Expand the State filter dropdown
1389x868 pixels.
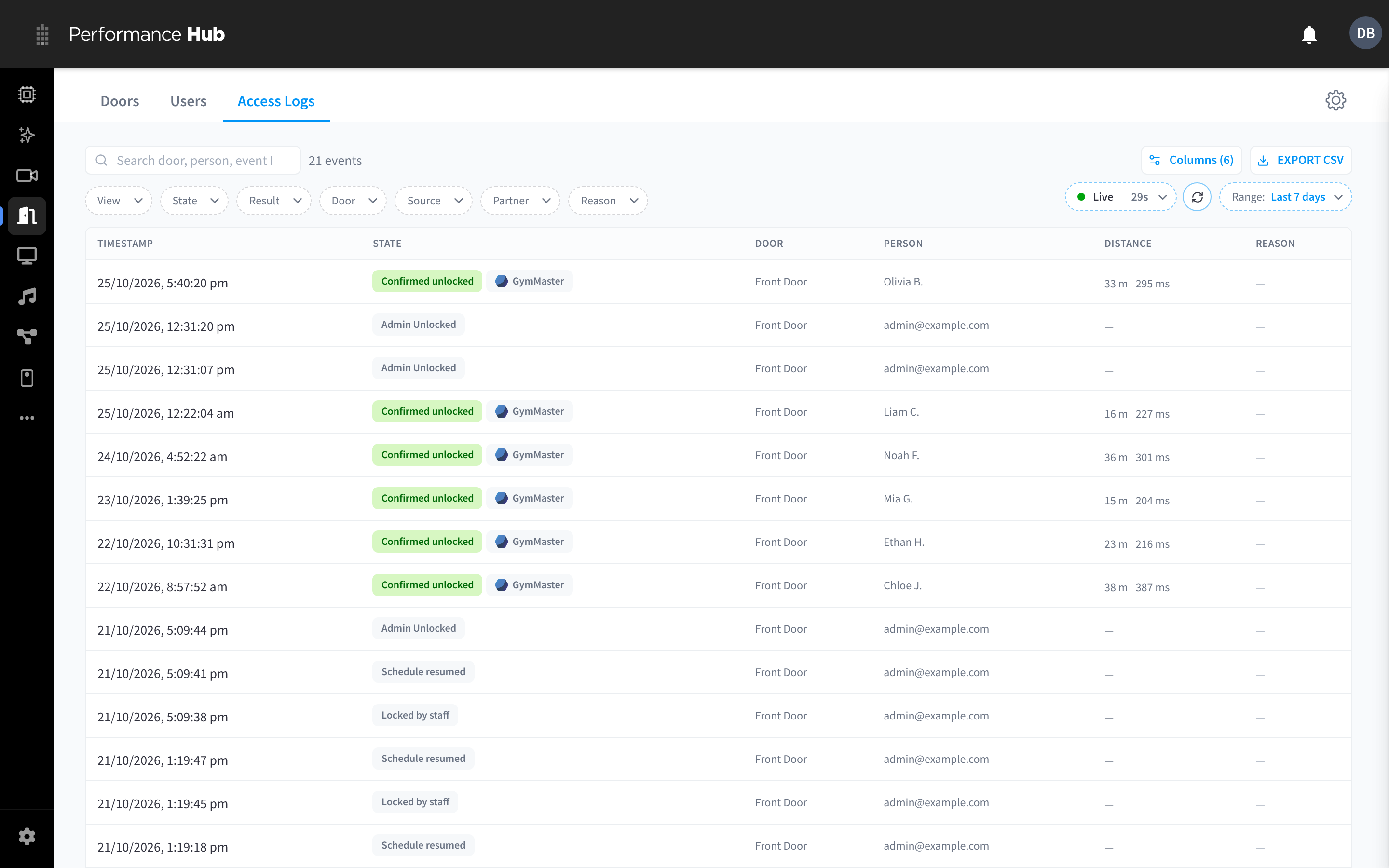pyautogui.click(x=194, y=201)
